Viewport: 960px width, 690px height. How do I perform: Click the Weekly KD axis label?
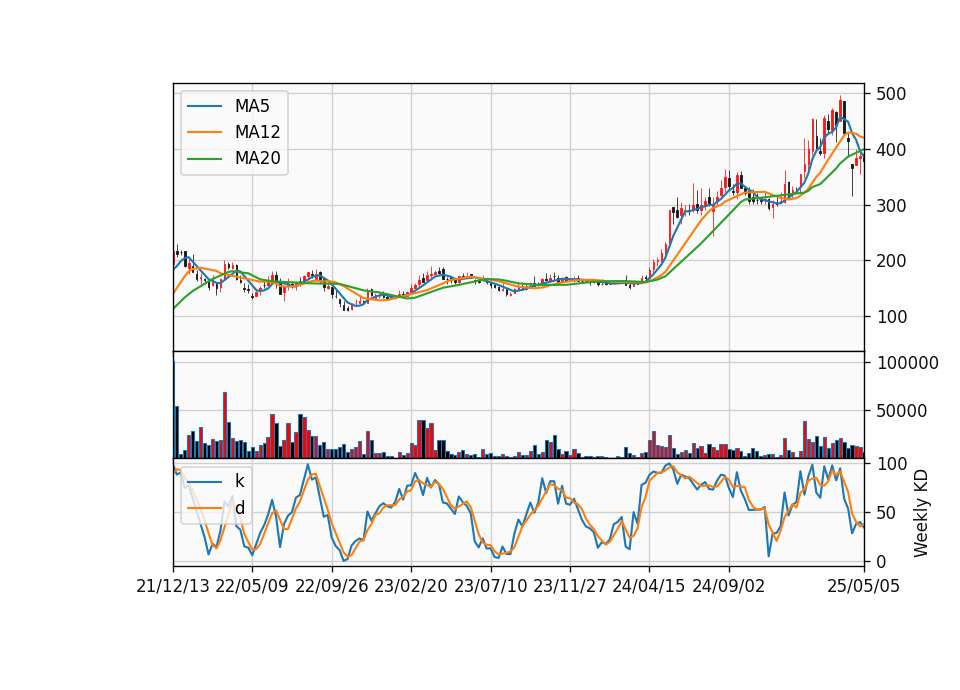[x=920, y=513]
